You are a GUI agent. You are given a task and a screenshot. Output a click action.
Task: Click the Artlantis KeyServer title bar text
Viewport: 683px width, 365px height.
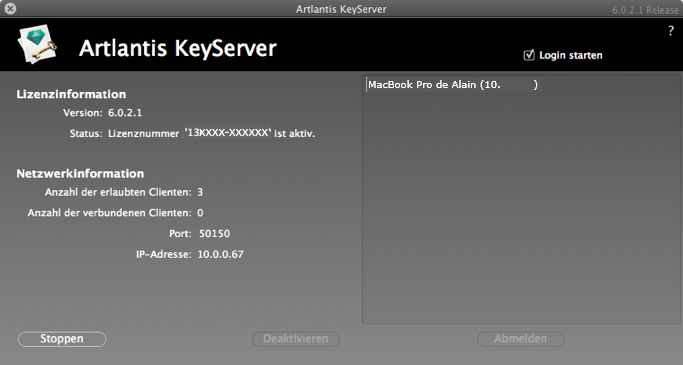pos(341,9)
